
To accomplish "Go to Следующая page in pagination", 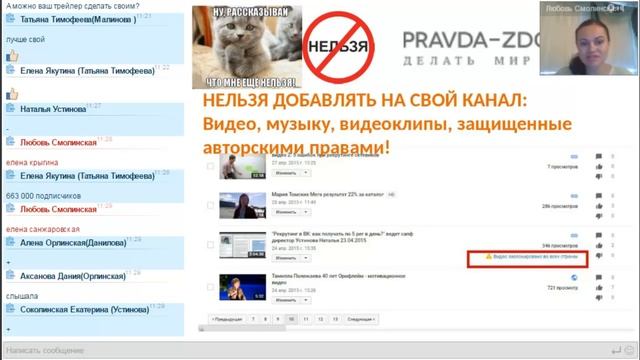I will coord(361,319).
